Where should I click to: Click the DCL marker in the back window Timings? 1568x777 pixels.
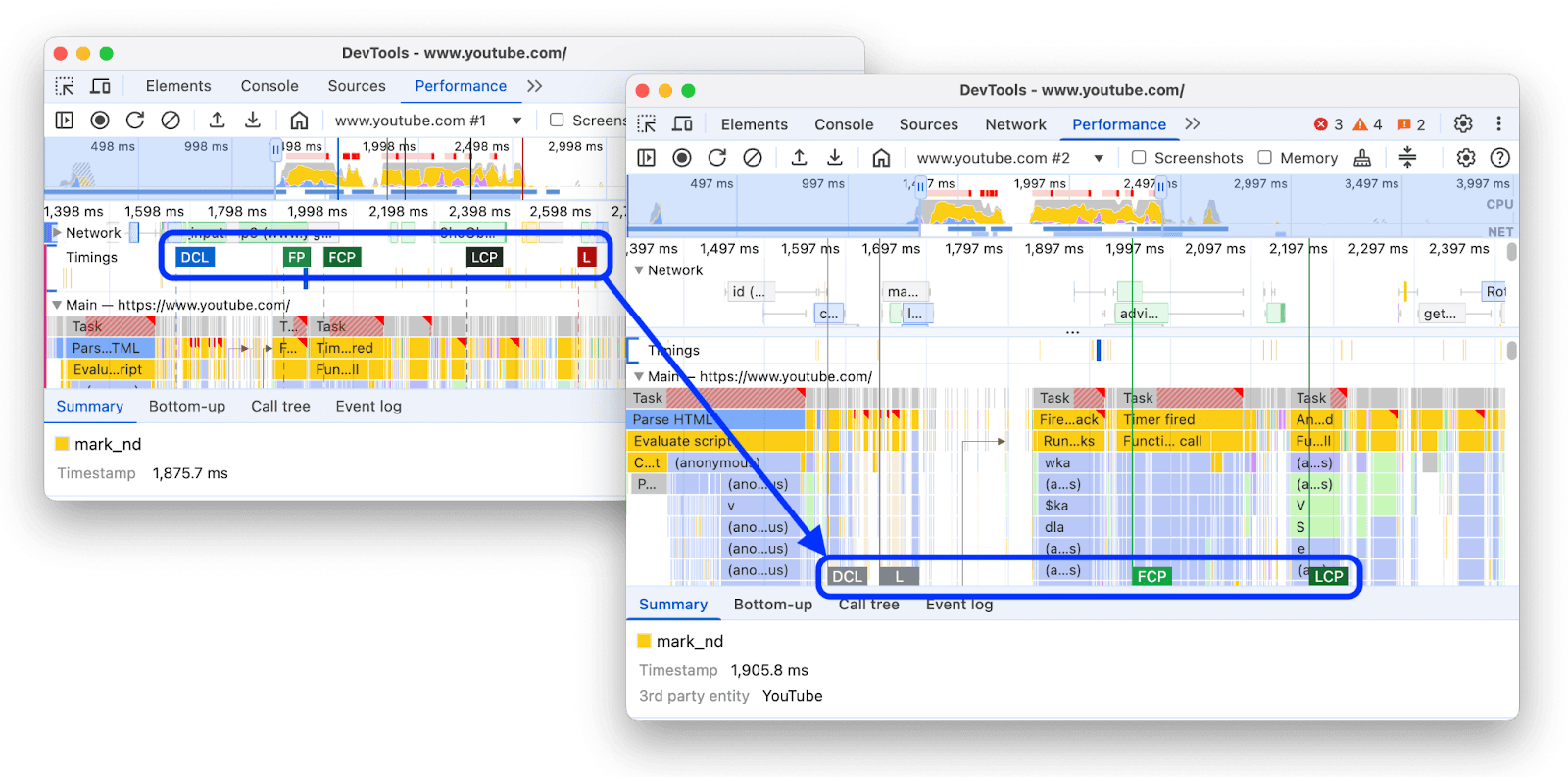pyautogui.click(x=195, y=258)
